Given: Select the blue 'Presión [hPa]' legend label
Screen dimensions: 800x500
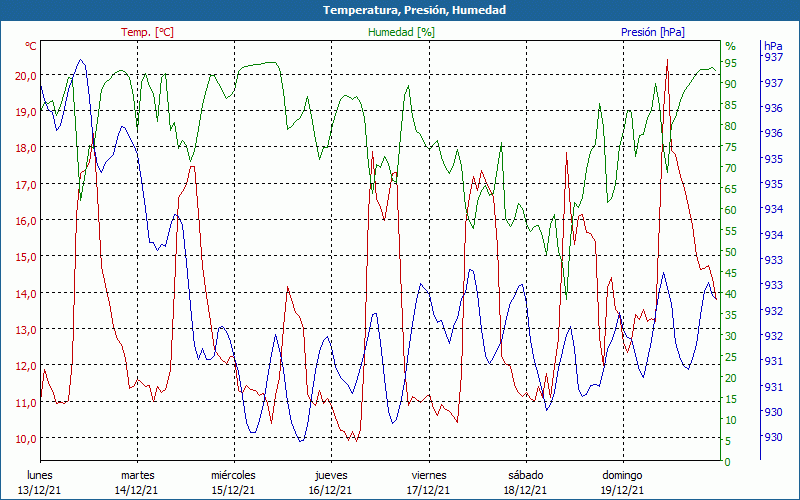Looking at the screenshot, I should (653, 32).
